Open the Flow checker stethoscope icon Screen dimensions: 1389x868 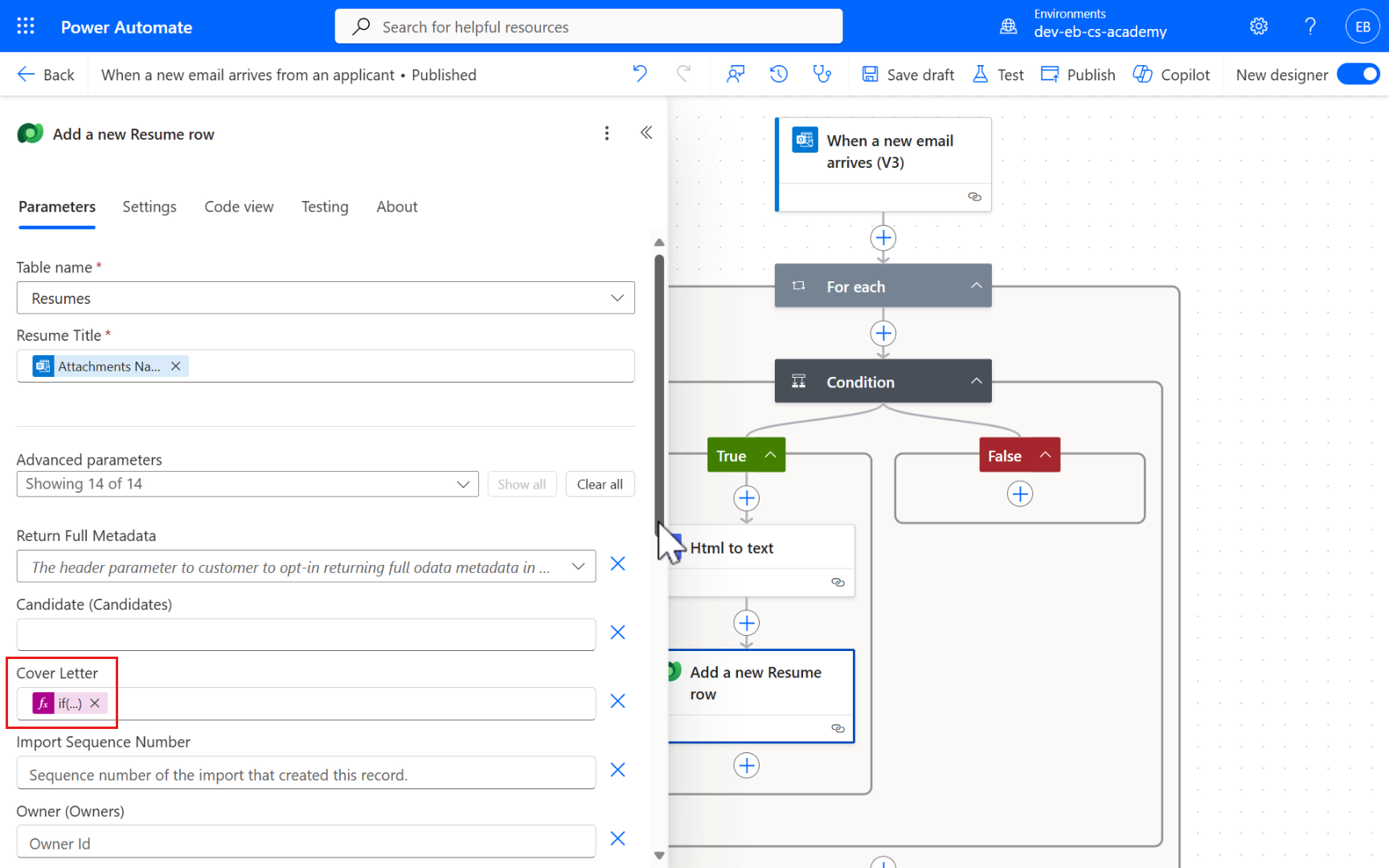(822, 75)
